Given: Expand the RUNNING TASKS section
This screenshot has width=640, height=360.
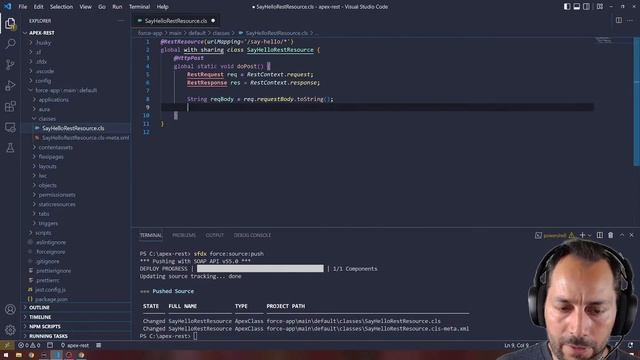Looking at the screenshot, I should (48, 336).
